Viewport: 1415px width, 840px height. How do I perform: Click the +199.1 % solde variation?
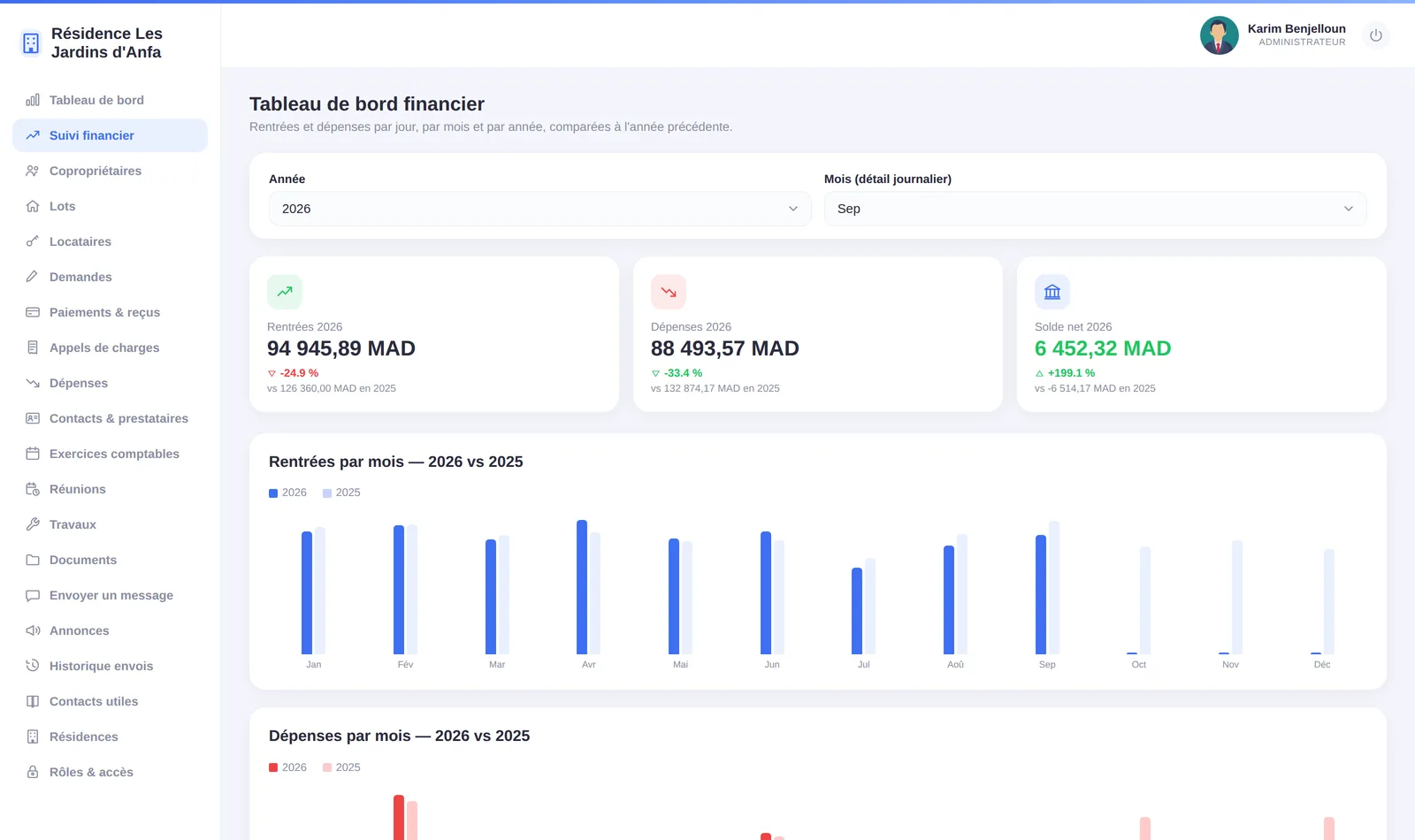tap(1065, 373)
